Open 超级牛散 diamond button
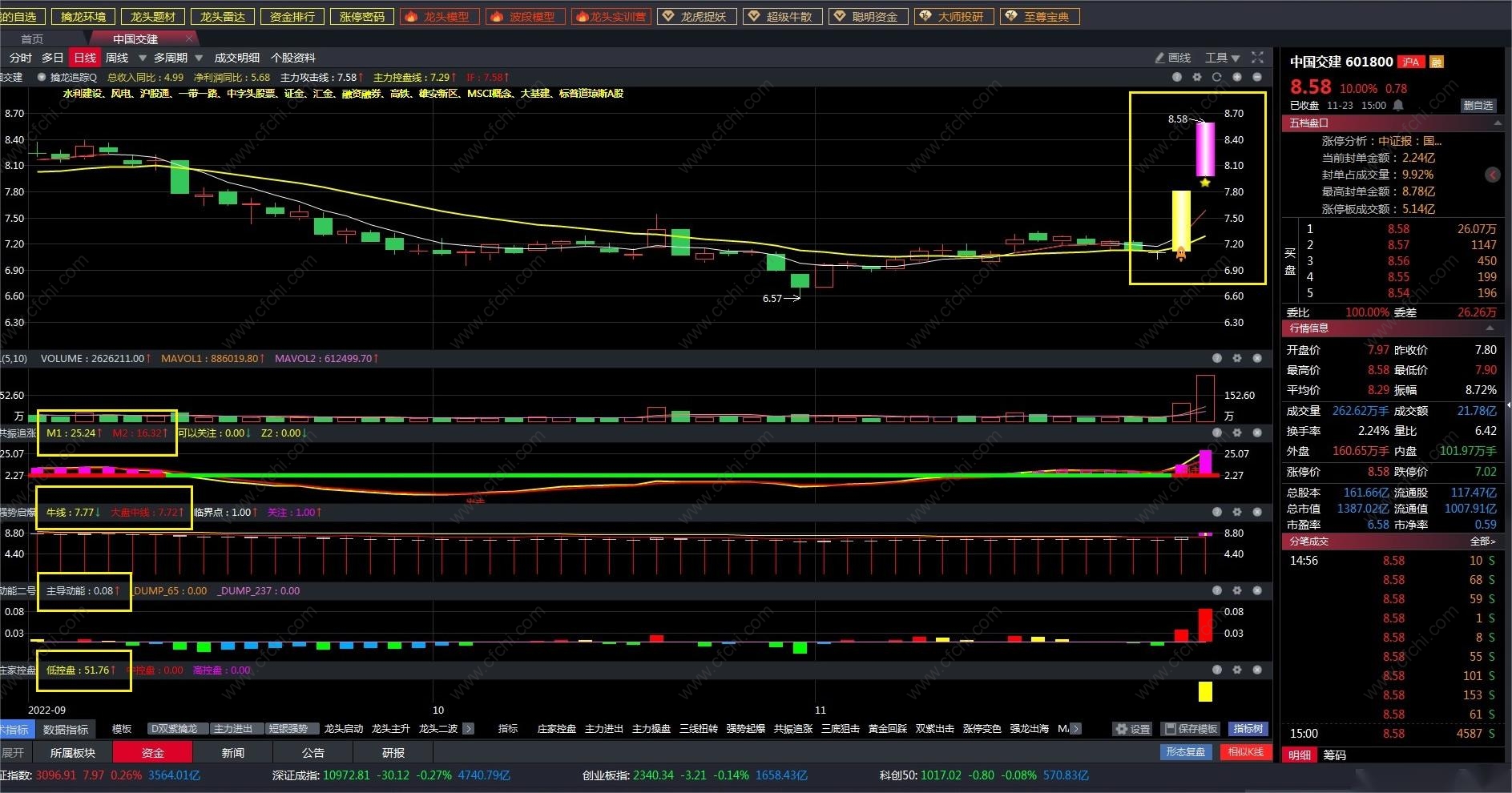 point(782,16)
